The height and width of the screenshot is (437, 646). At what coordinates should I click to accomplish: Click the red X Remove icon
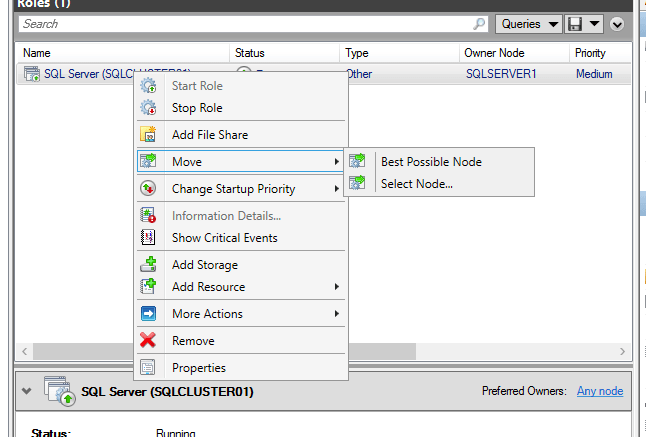(148, 340)
